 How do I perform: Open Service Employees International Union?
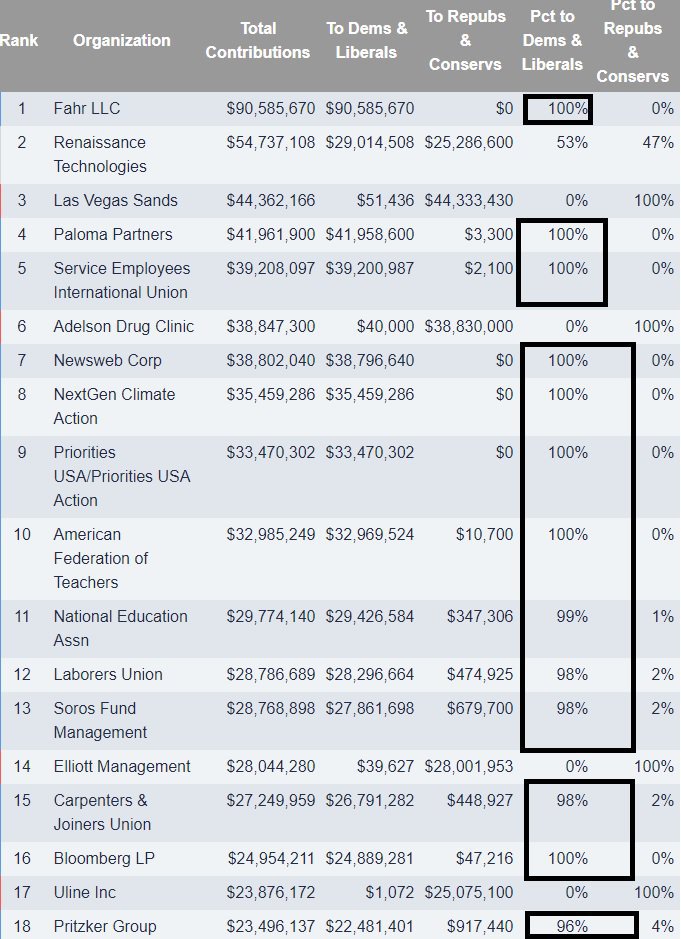pyautogui.click(x=122, y=280)
